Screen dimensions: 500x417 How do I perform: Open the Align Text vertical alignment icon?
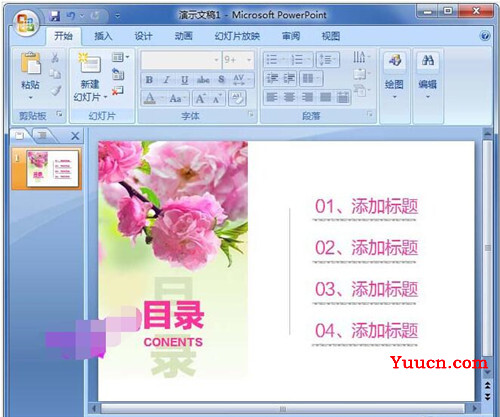(361, 73)
